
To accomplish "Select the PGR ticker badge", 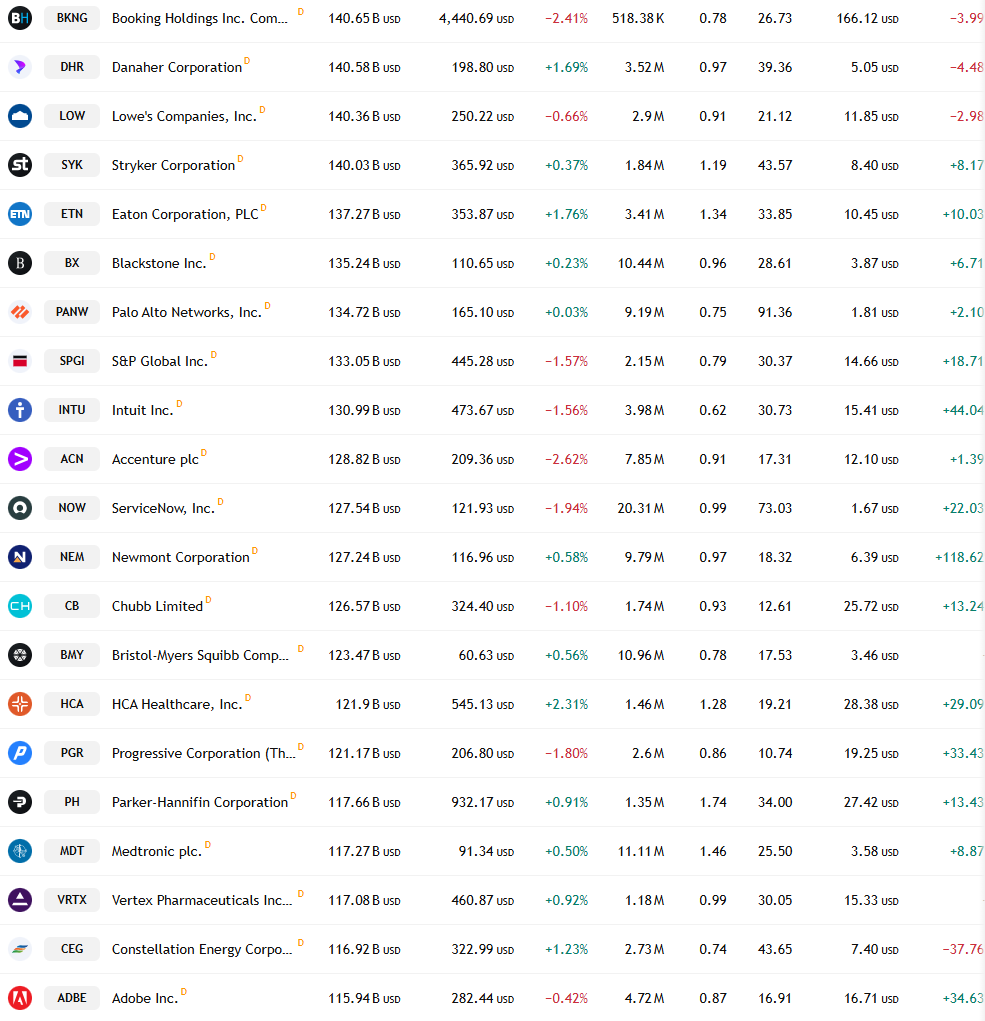I will point(72,753).
